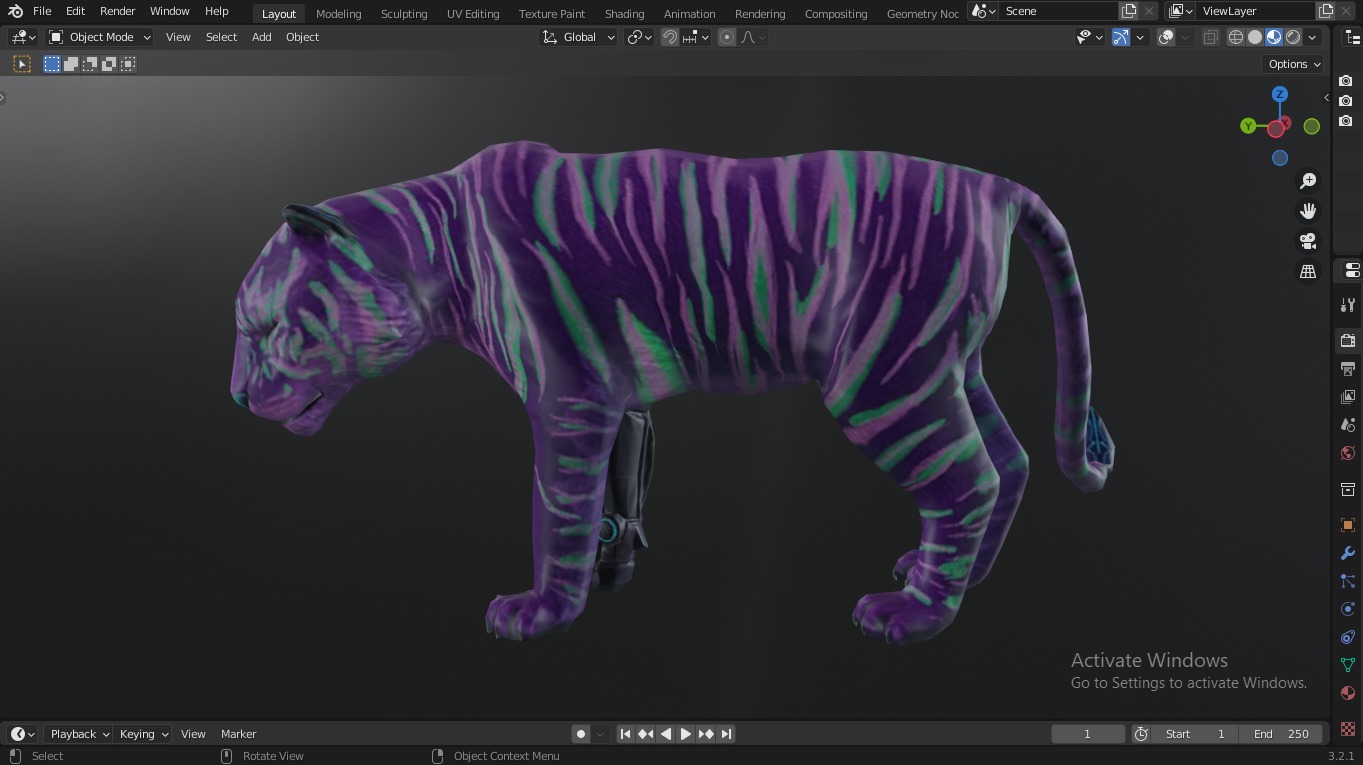Choose the extend selection mode icon
The width and height of the screenshot is (1363, 765).
coord(71,64)
